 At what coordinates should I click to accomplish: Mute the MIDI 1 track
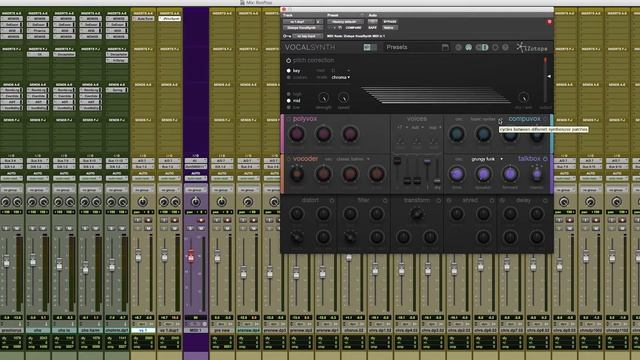201,229
